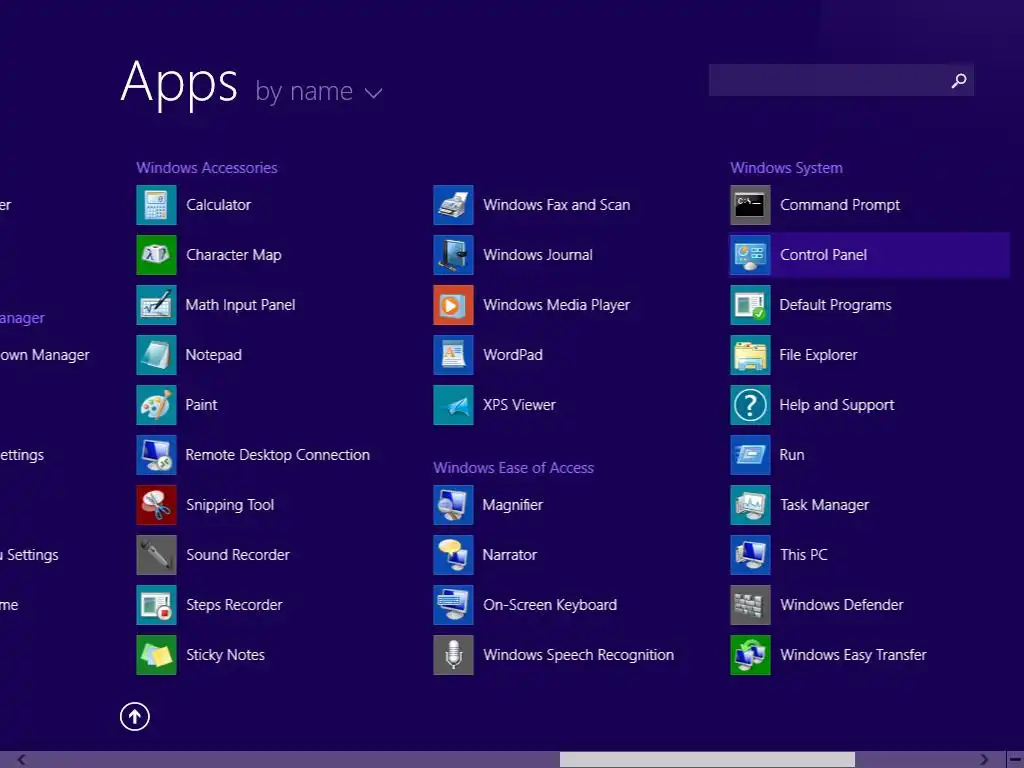Viewport: 1024px width, 768px height.
Task: Launch Windows Defender wall icon
Action: (750, 605)
